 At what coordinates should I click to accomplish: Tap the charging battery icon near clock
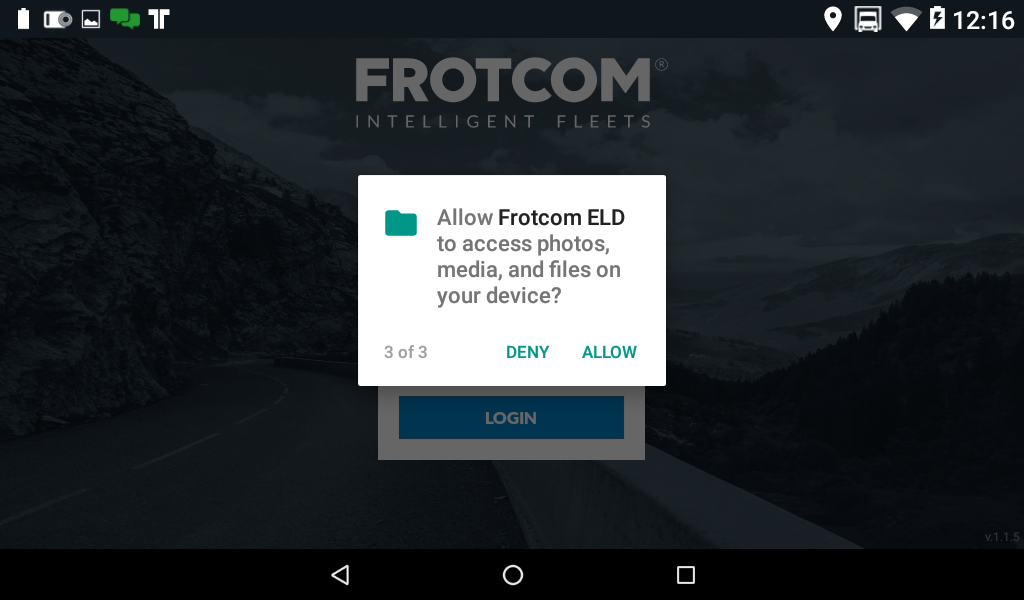(x=937, y=18)
